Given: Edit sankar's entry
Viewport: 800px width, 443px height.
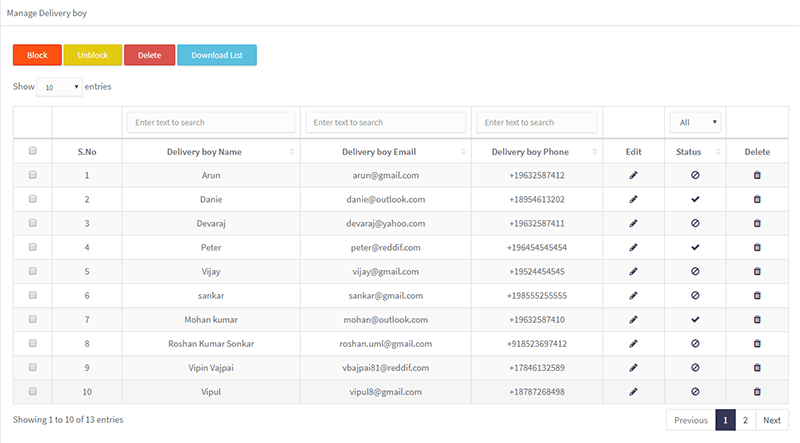Looking at the screenshot, I should pyautogui.click(x=633, y=296).
